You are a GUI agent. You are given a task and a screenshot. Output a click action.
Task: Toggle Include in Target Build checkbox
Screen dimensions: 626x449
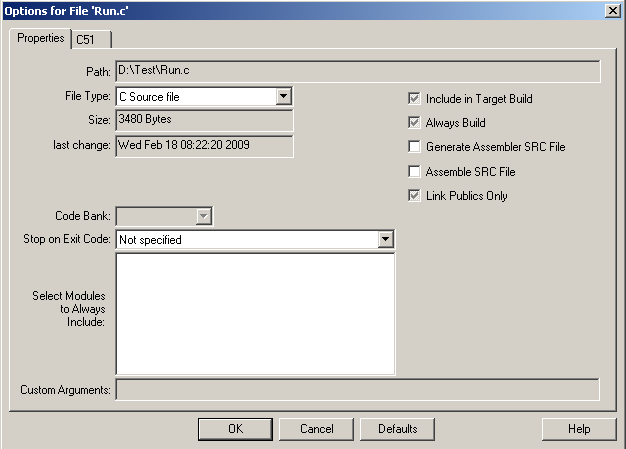[x=414, y=99]
